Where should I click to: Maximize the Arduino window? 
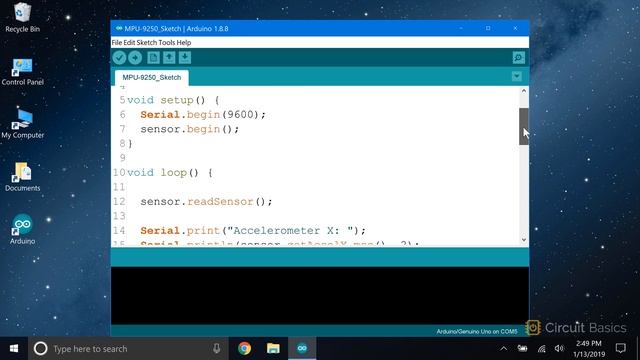point(488,28)
